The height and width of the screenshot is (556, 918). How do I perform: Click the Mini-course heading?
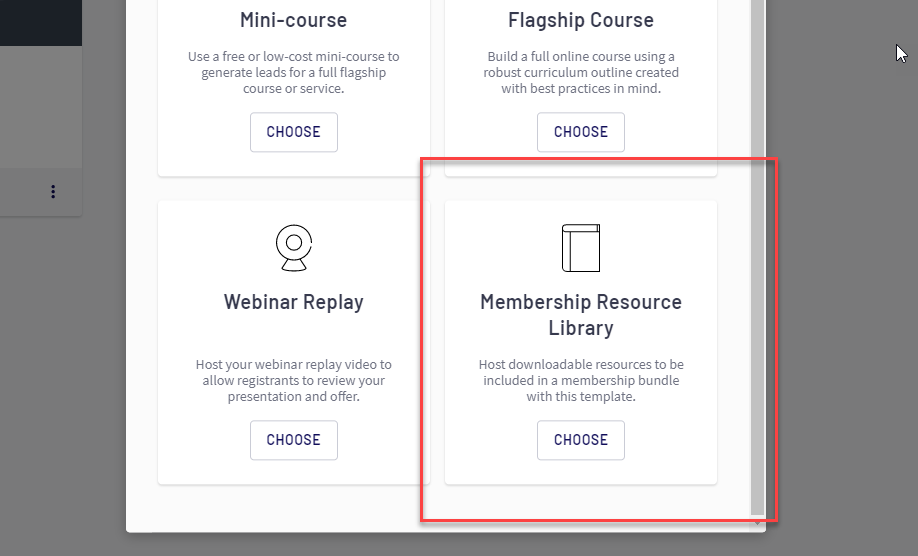coord(293,20)
